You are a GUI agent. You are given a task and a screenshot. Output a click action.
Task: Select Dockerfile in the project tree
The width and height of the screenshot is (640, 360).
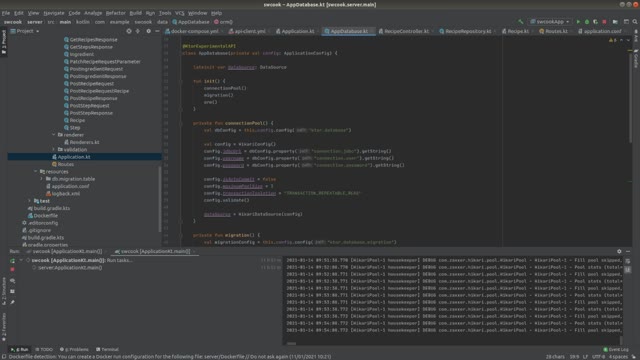[x=45, y=216]
